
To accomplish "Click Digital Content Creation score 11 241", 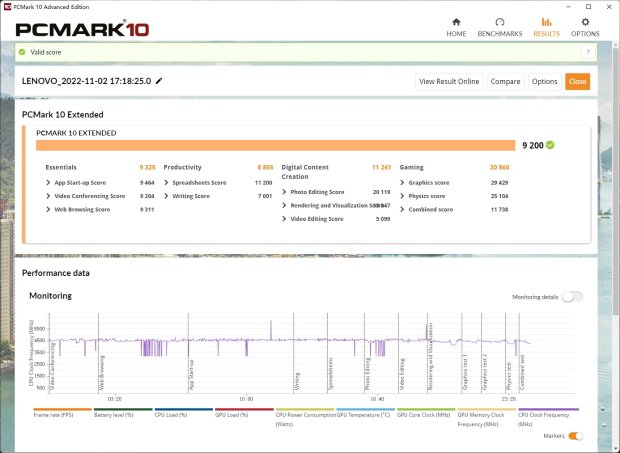I will 382,167.
